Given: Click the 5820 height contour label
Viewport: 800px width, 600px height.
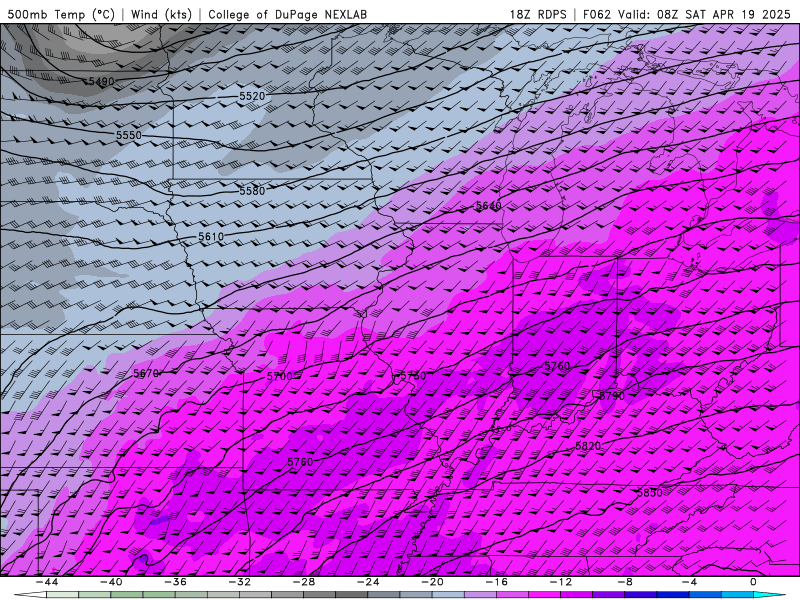Looking at the screenshot, I should pyautogui.click(x=588, y=446).
